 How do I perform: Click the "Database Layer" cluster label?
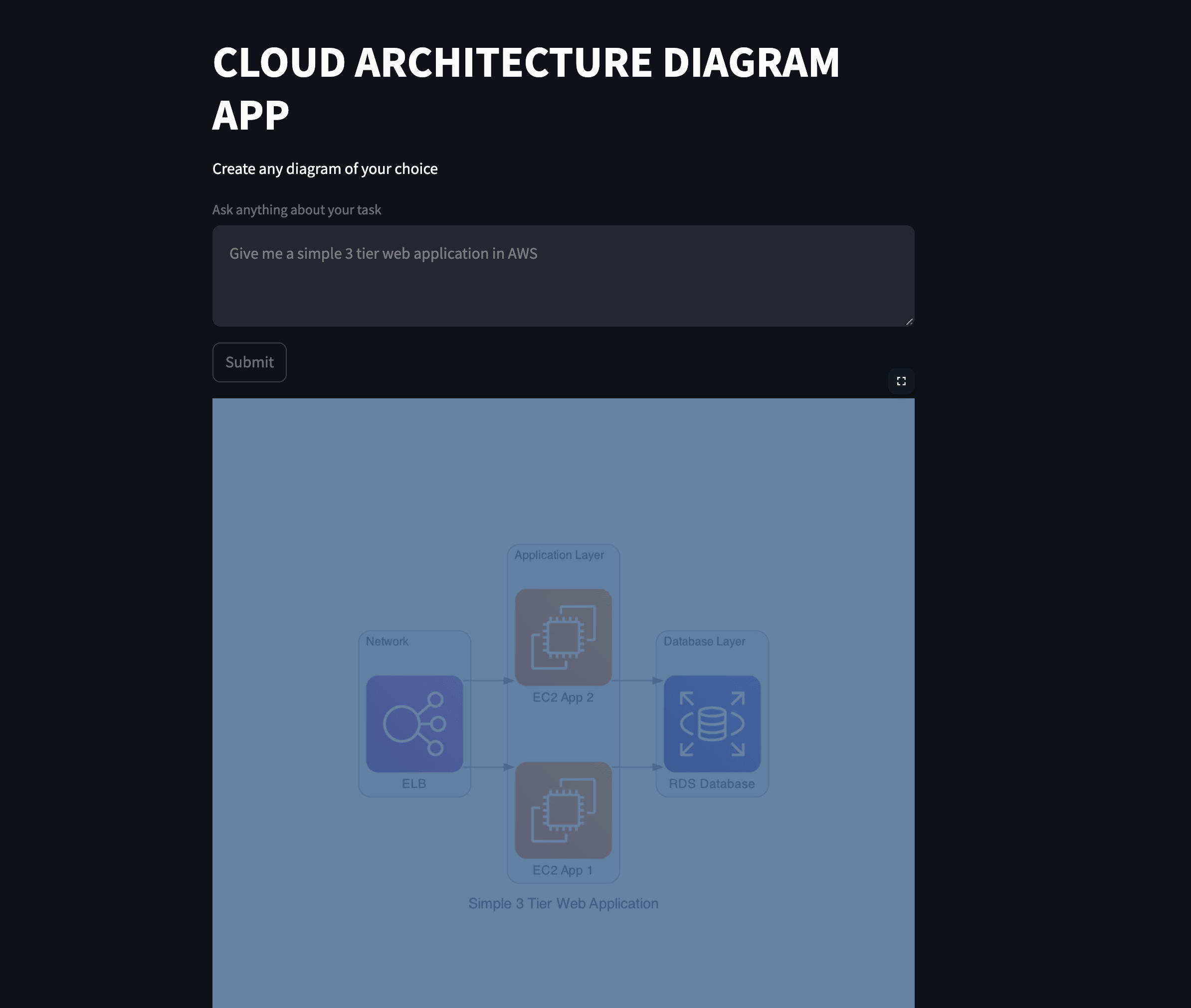tap(704, 641)
